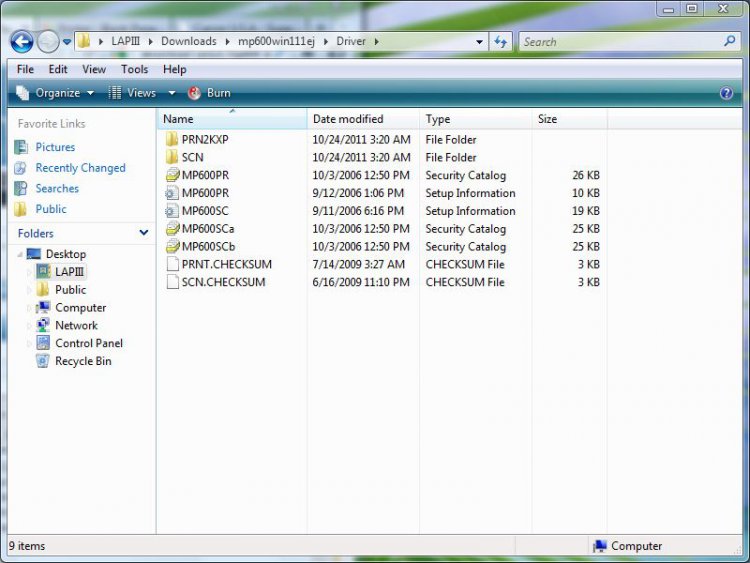The image size is (750, 563).
Task: Select the SCN folder icon
Action: (172, 157)
